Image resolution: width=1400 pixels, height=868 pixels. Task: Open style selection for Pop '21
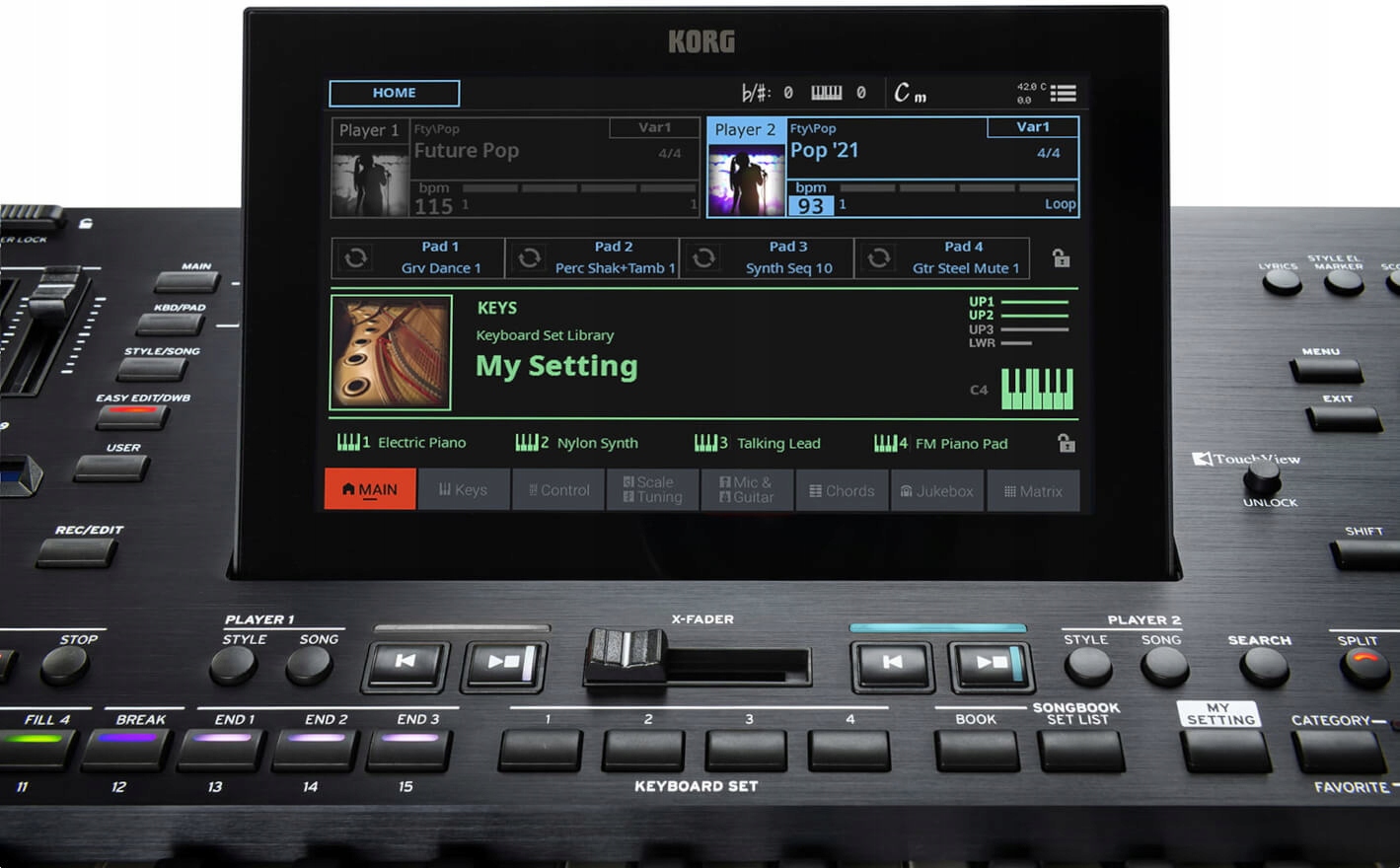coord(825,151)
